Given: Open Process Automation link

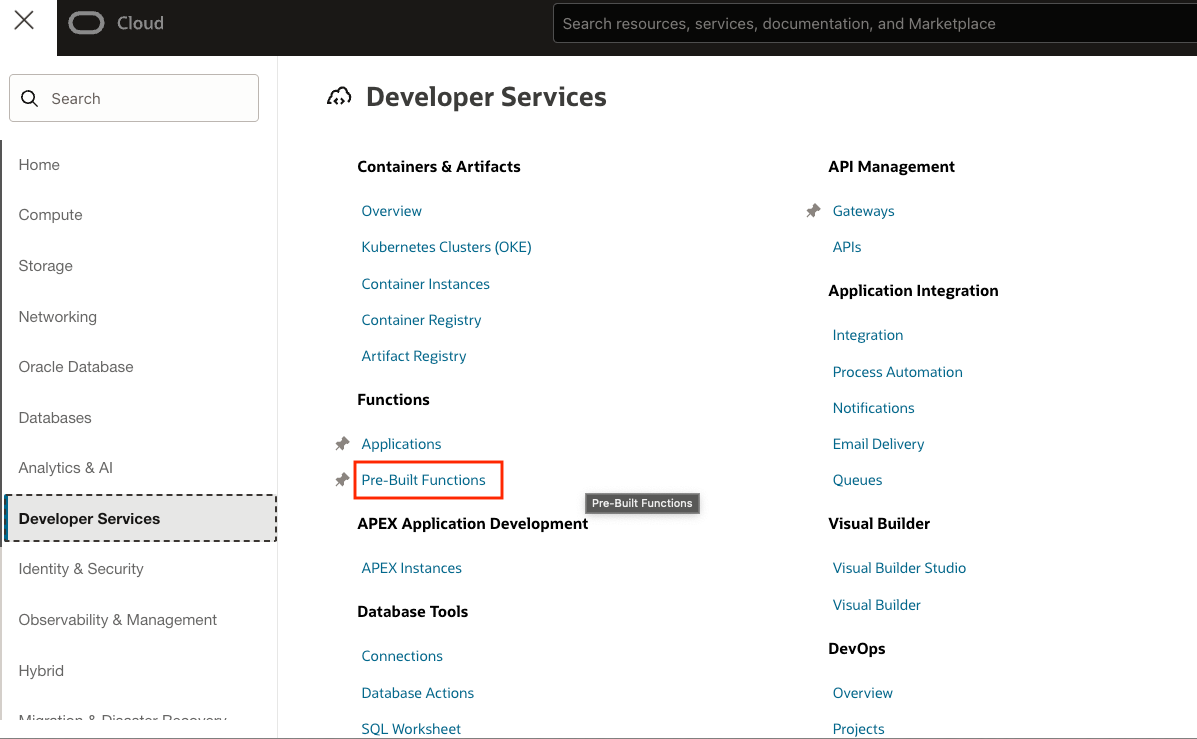Looking at the screenshot, I should pyautogui.click(x=897, y=372).
